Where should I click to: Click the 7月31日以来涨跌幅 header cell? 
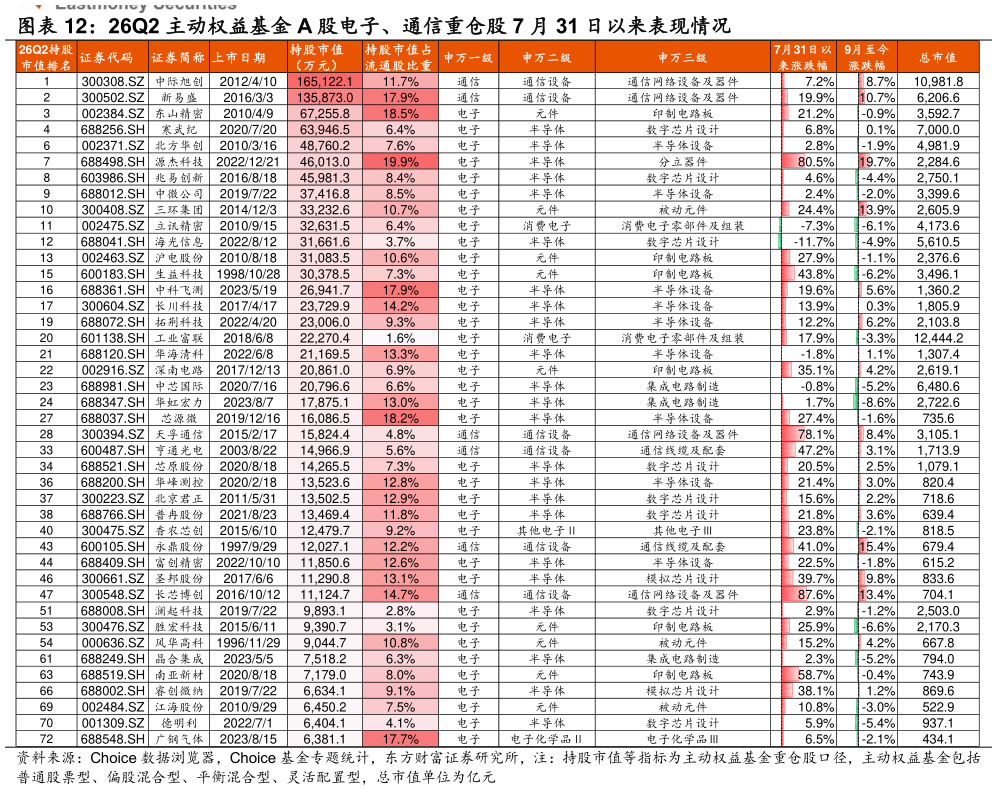click(x=802, y=57)
